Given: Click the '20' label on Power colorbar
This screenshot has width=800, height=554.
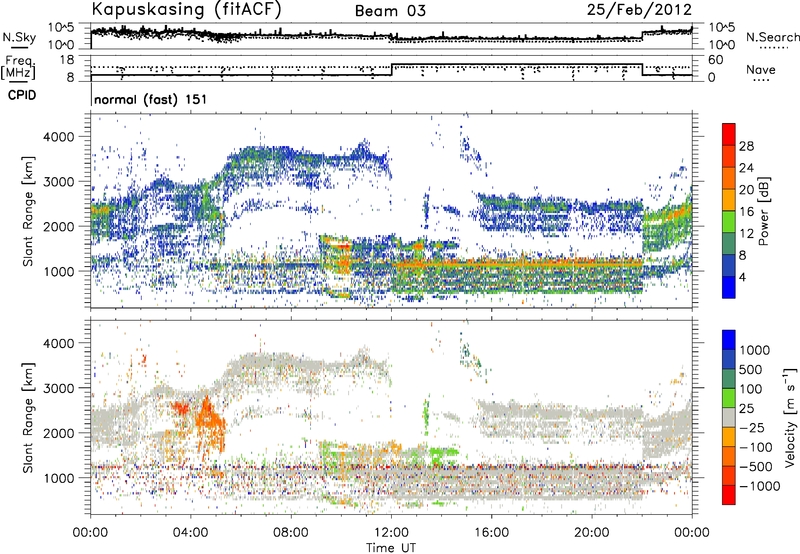Looking at the screenshot, I should tap(746, 190).
